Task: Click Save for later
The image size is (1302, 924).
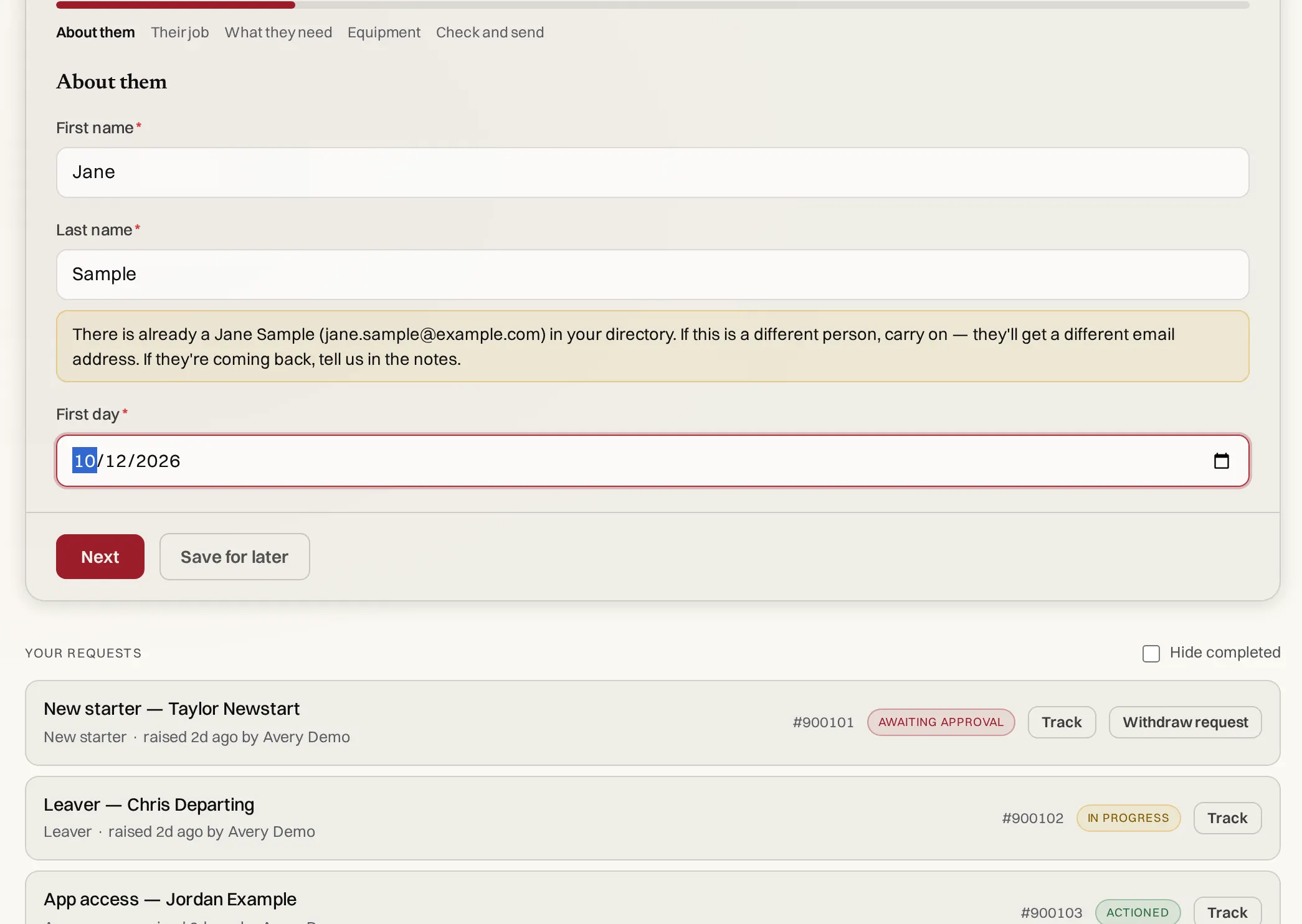Action: [x=234, y=557]
